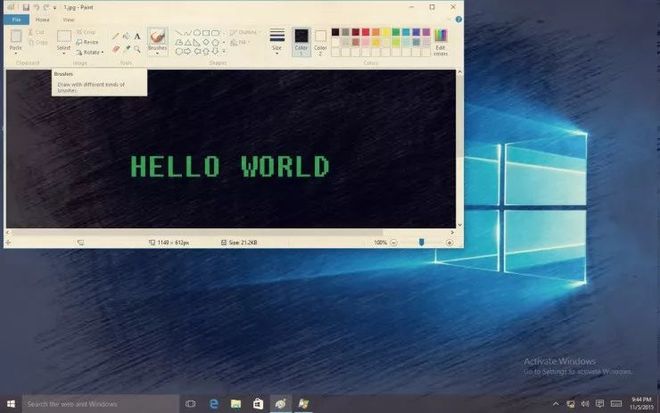The width and height of the screenshot is (660, 413).
Task: Switch to the View ribbon tab
Action: coord(69,20)
